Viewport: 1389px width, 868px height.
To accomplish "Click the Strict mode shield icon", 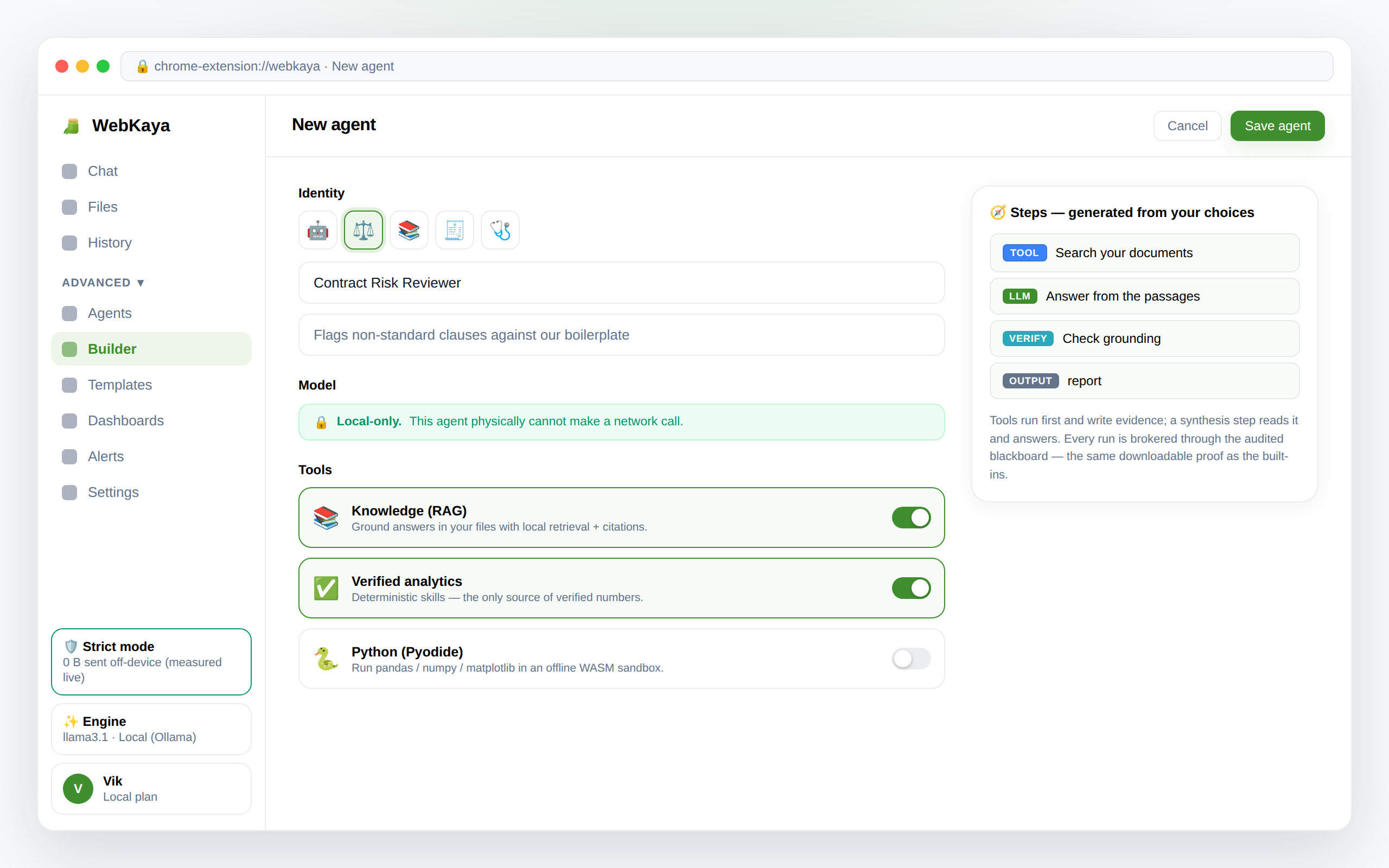I will click(x=71, y=647).
